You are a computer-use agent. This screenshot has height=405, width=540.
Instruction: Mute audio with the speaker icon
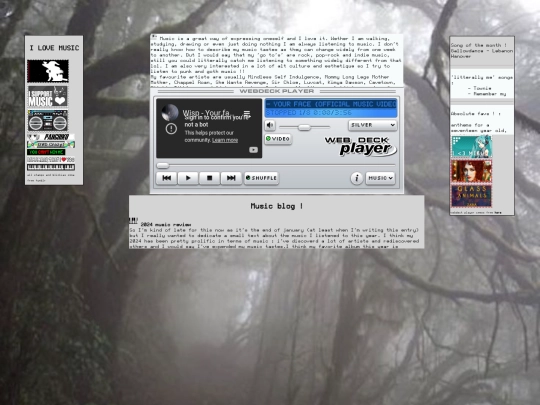pyautogui.click(x=270, y=125)
